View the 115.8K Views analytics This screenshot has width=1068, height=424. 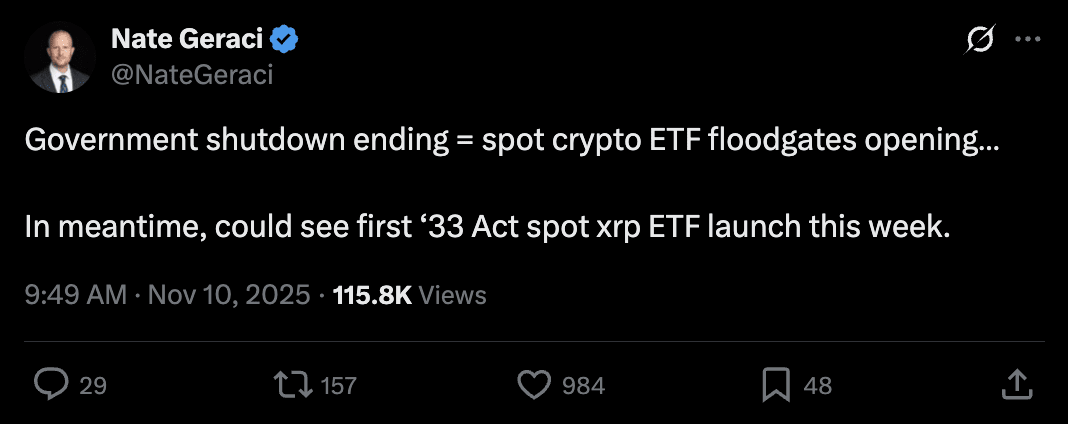(409, 295)
